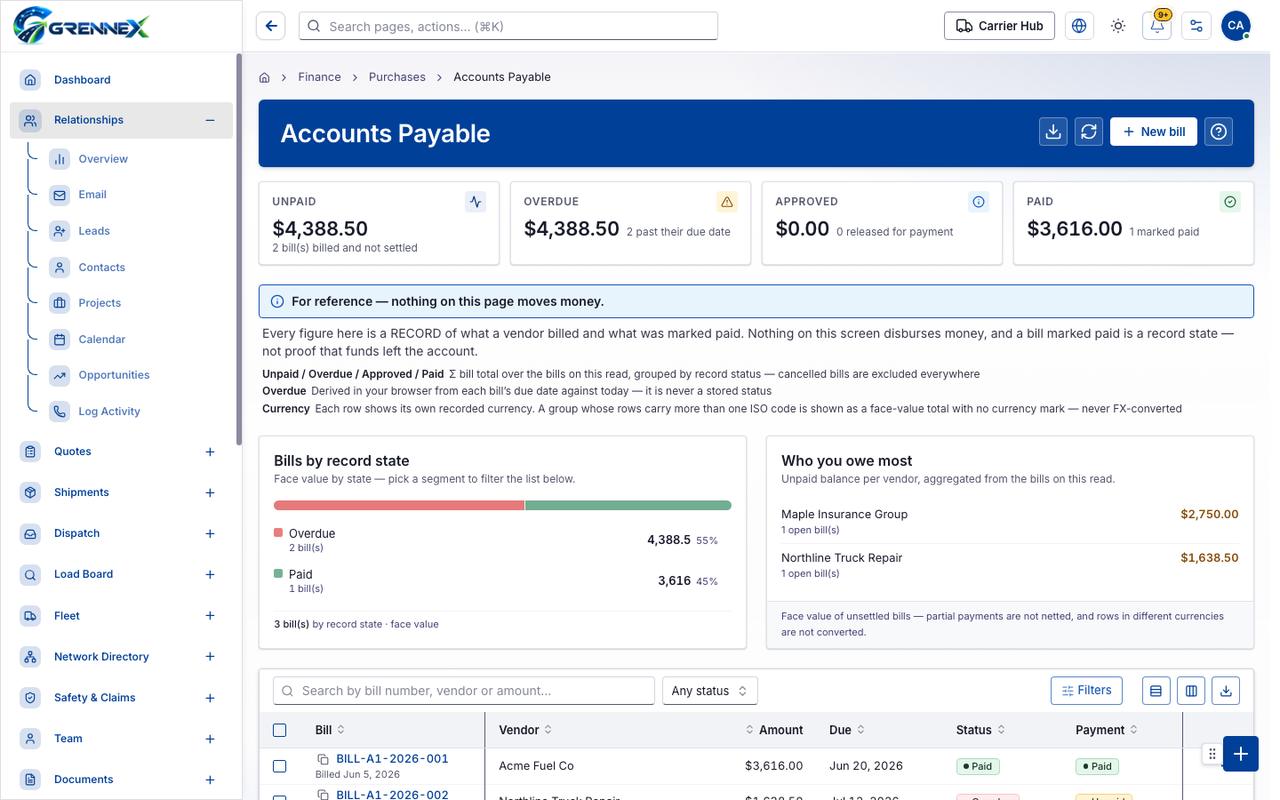Open the notifications bell icon

click(1157, 26)
